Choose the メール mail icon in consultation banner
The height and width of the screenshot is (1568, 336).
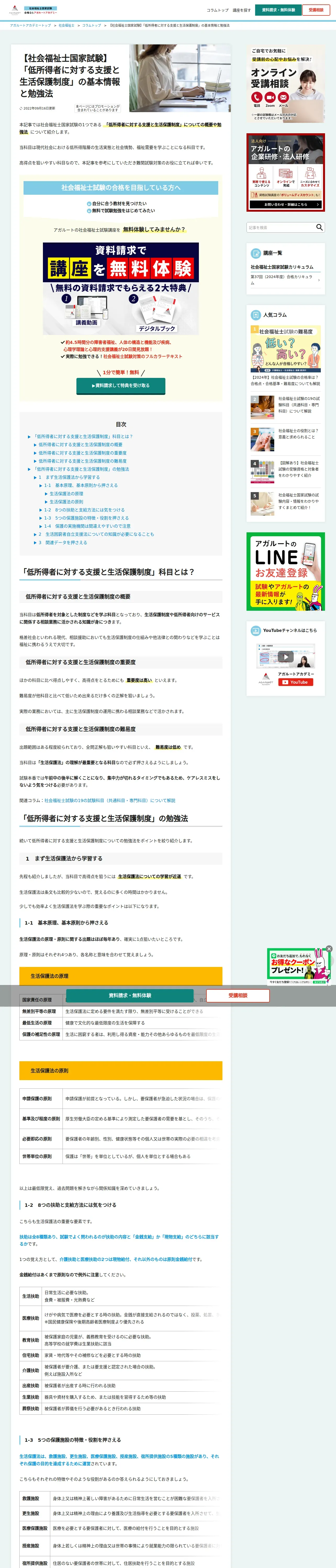tap(284, 97)
